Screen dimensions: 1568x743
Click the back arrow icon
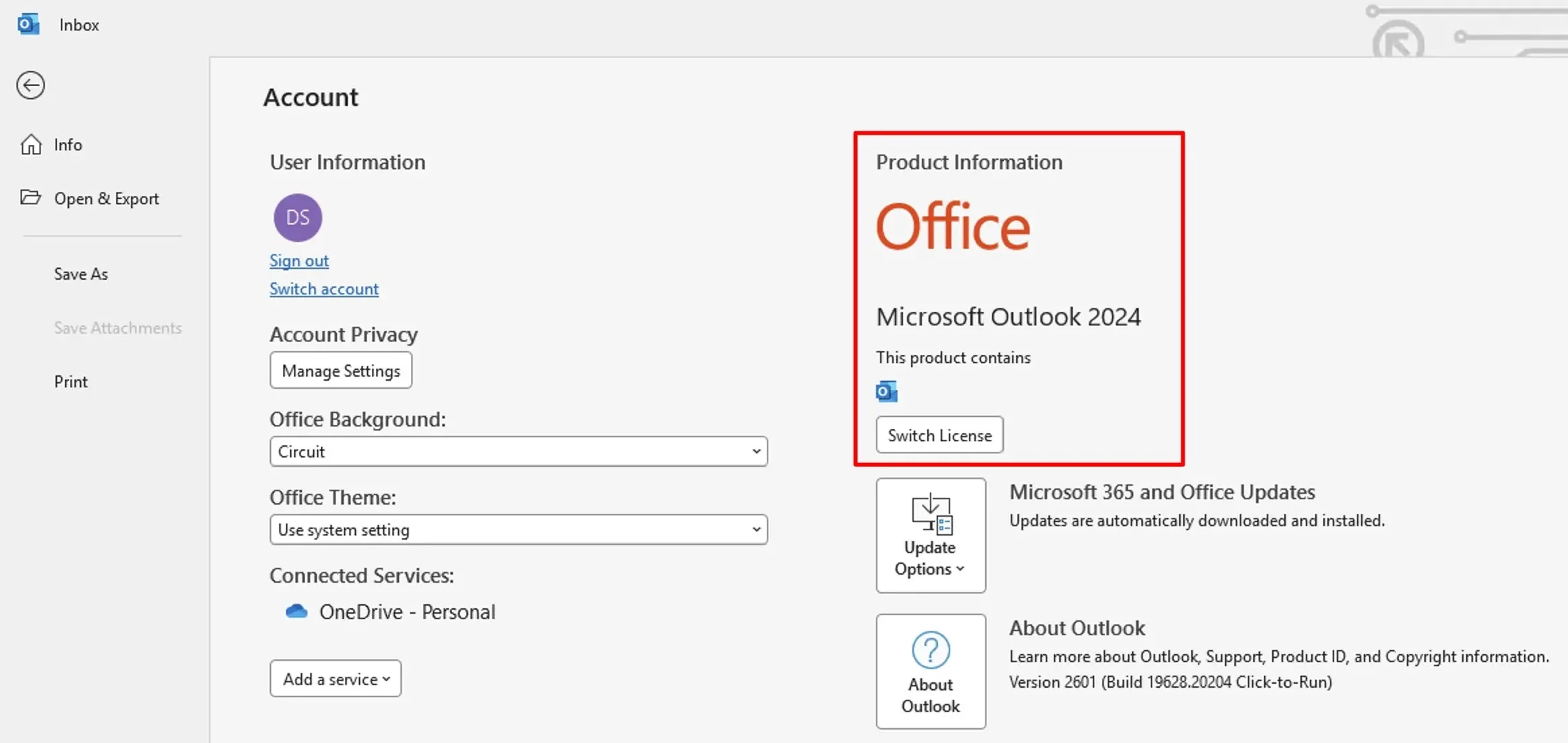pyautogui.click(x=30, y=86)
